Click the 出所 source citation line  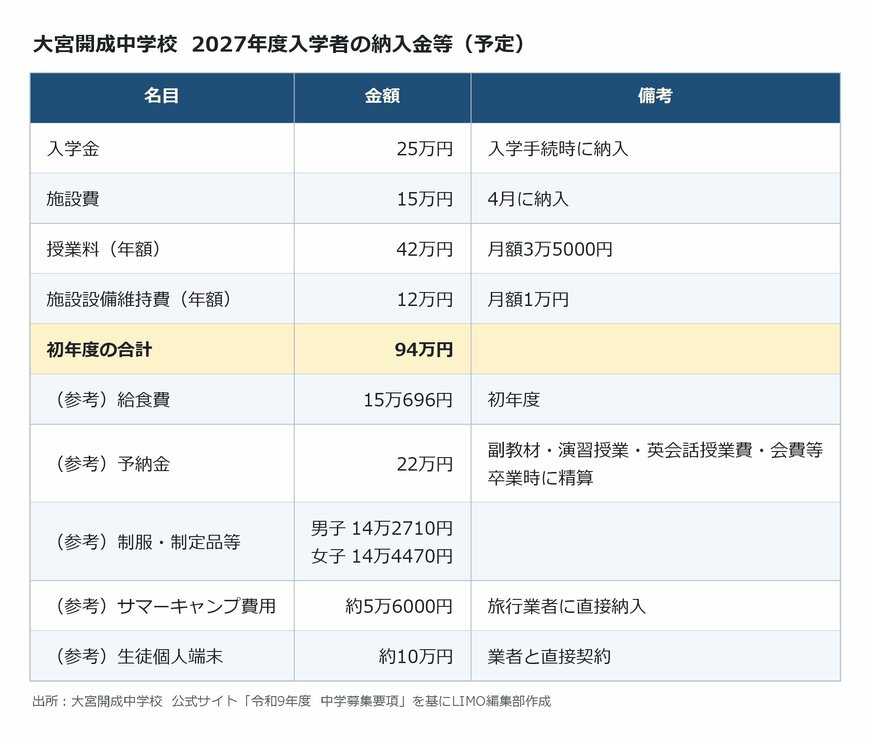tap(292, 701)
